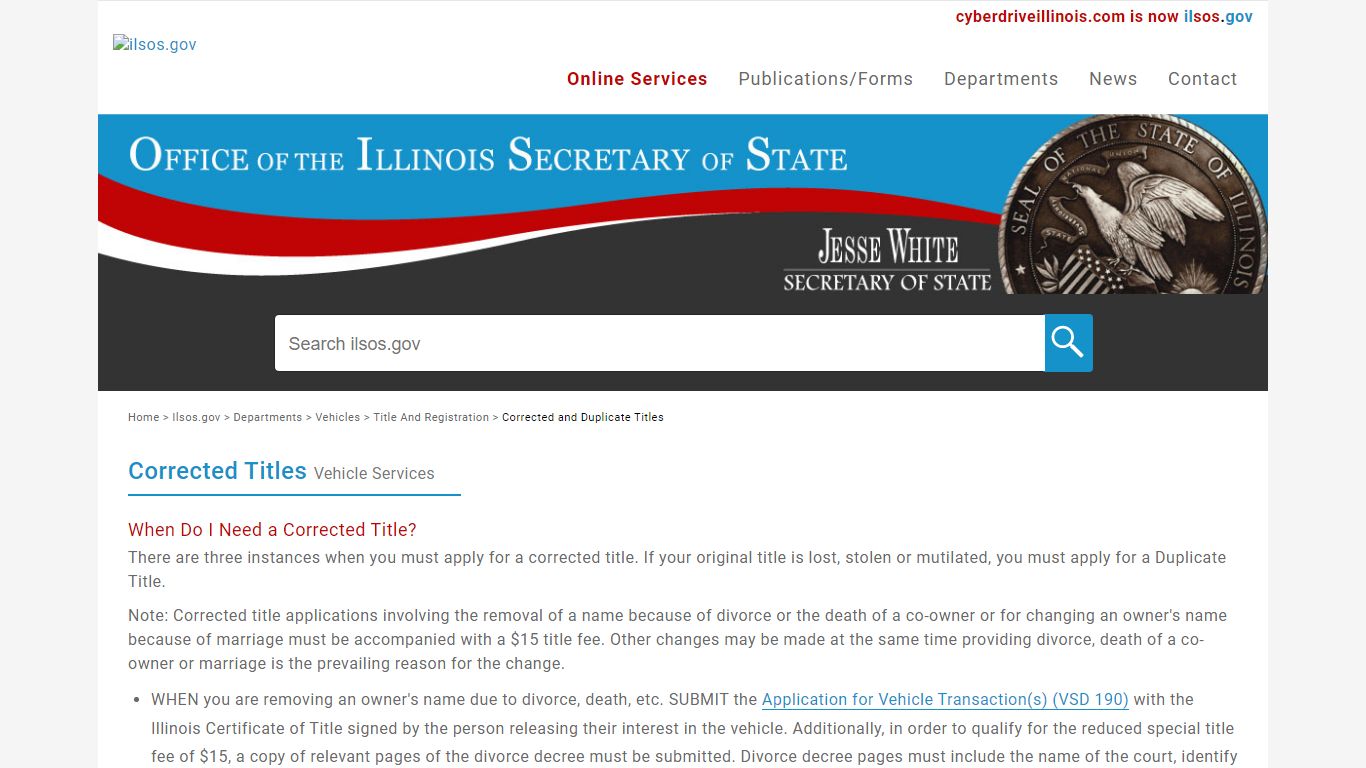Click the Office of the Illinois Secretary of State banner title

point(488,156)
